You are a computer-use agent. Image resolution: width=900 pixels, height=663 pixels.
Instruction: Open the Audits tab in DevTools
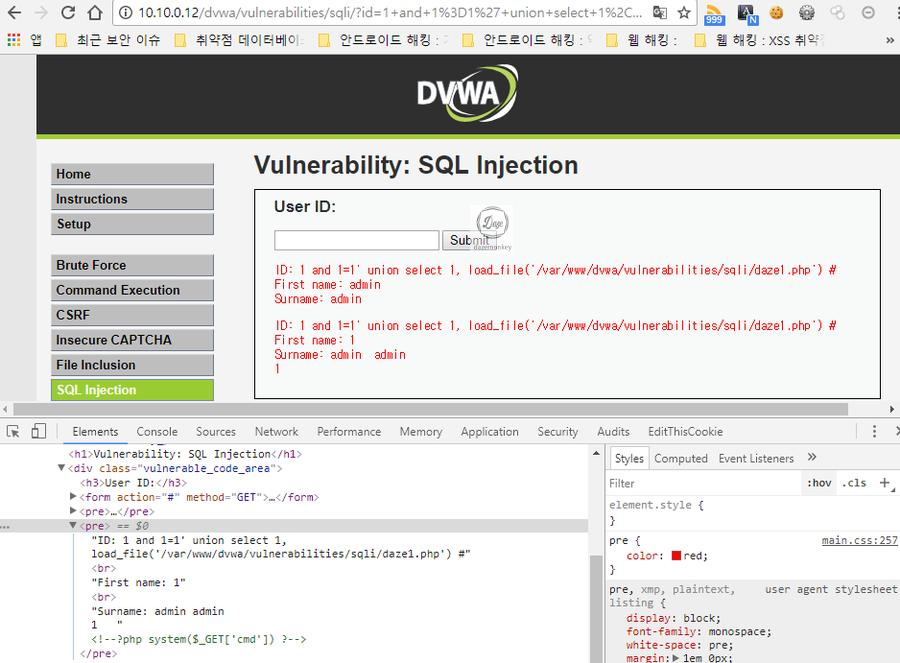click(x=613, y=431)
